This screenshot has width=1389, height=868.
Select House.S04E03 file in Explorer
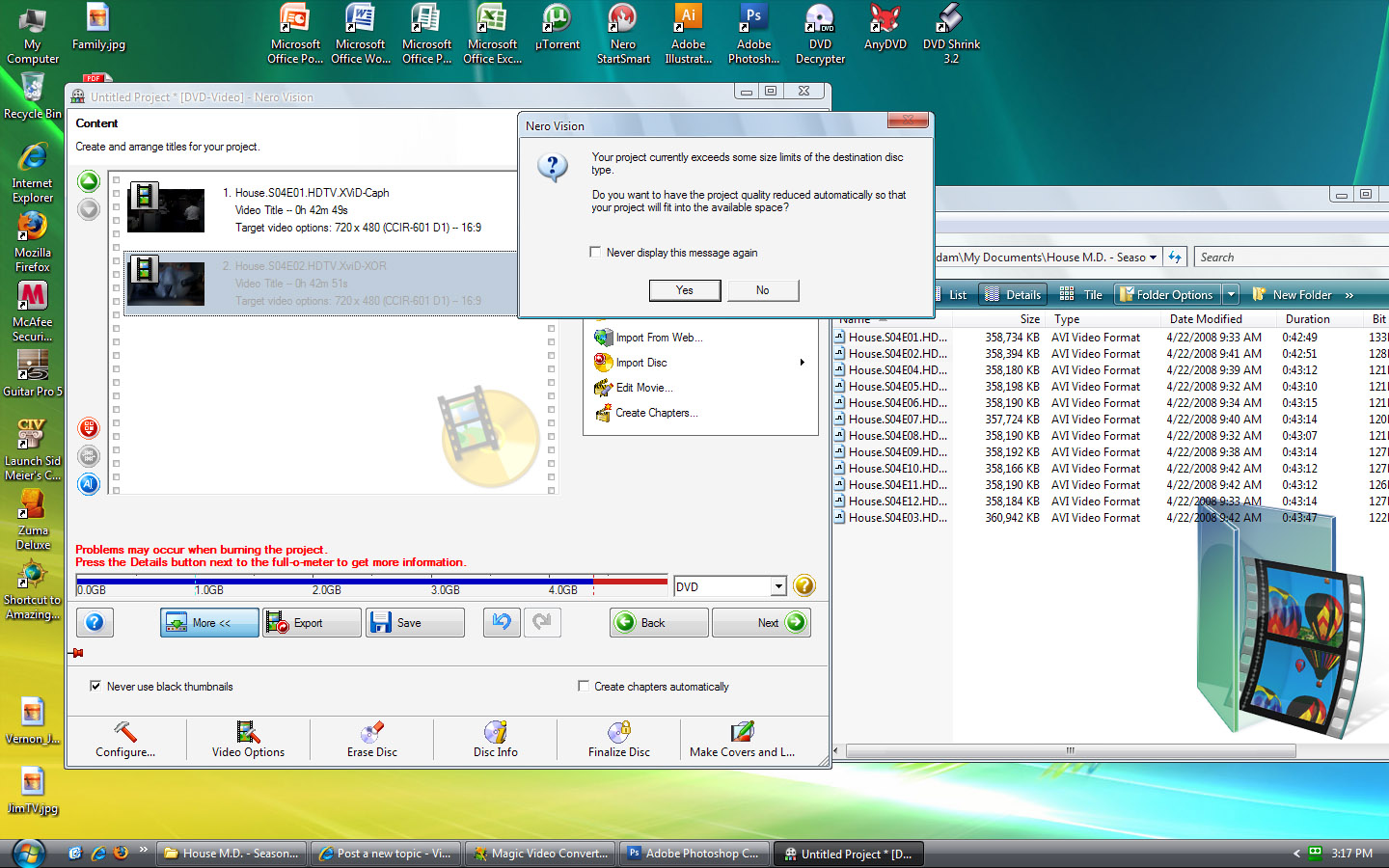[897, 518]
